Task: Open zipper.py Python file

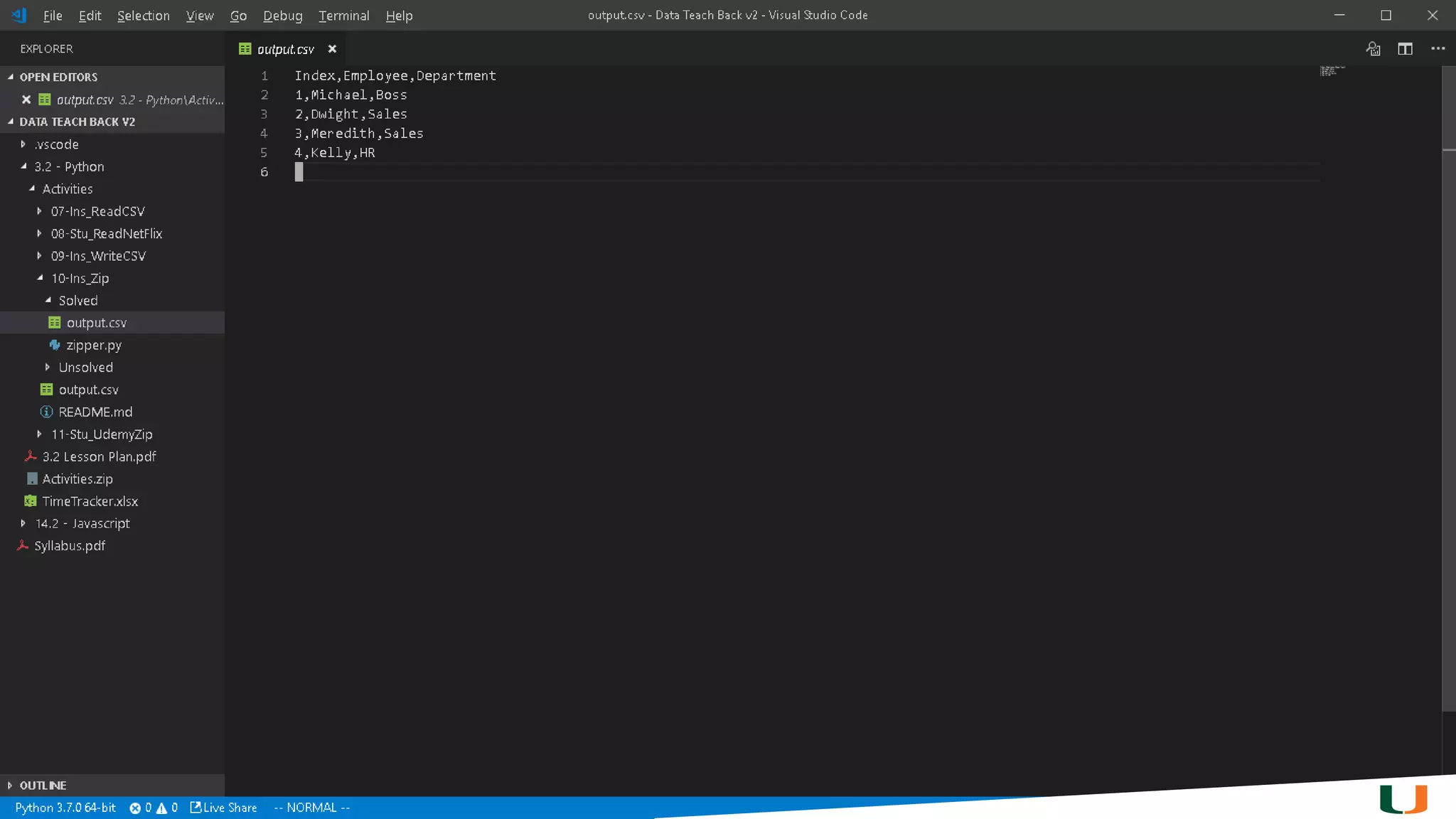Action: point(94,346)
